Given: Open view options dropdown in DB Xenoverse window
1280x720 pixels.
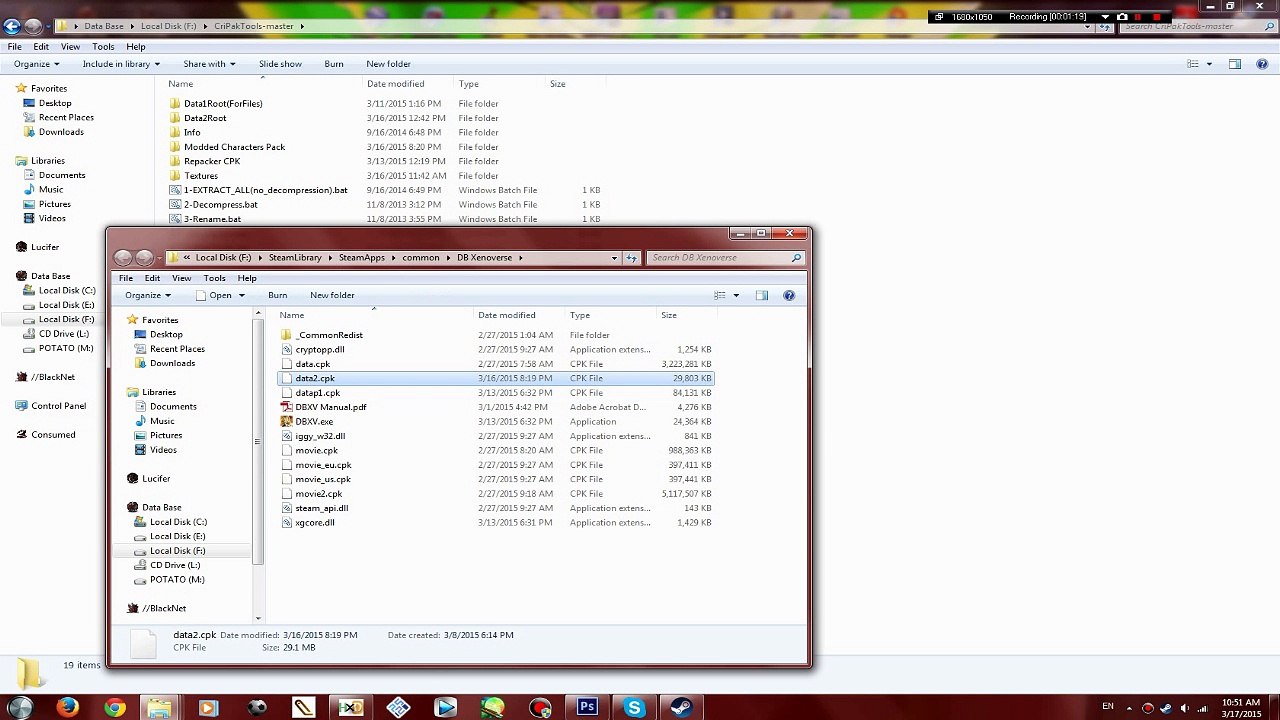Looking at the screenshot, I should click(736, 295).
